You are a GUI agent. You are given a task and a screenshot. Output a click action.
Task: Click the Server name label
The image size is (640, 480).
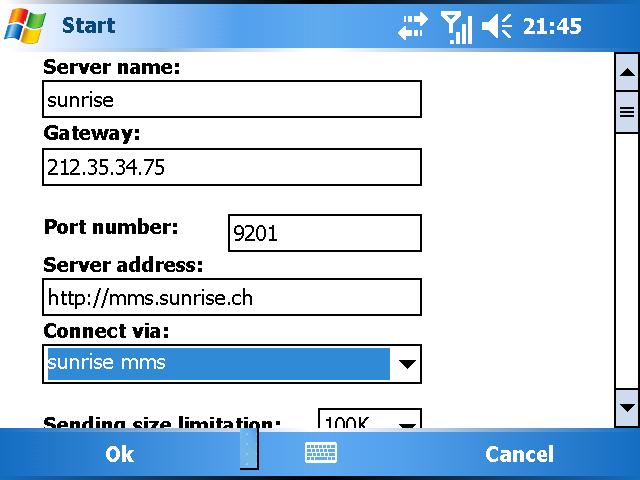111,67
